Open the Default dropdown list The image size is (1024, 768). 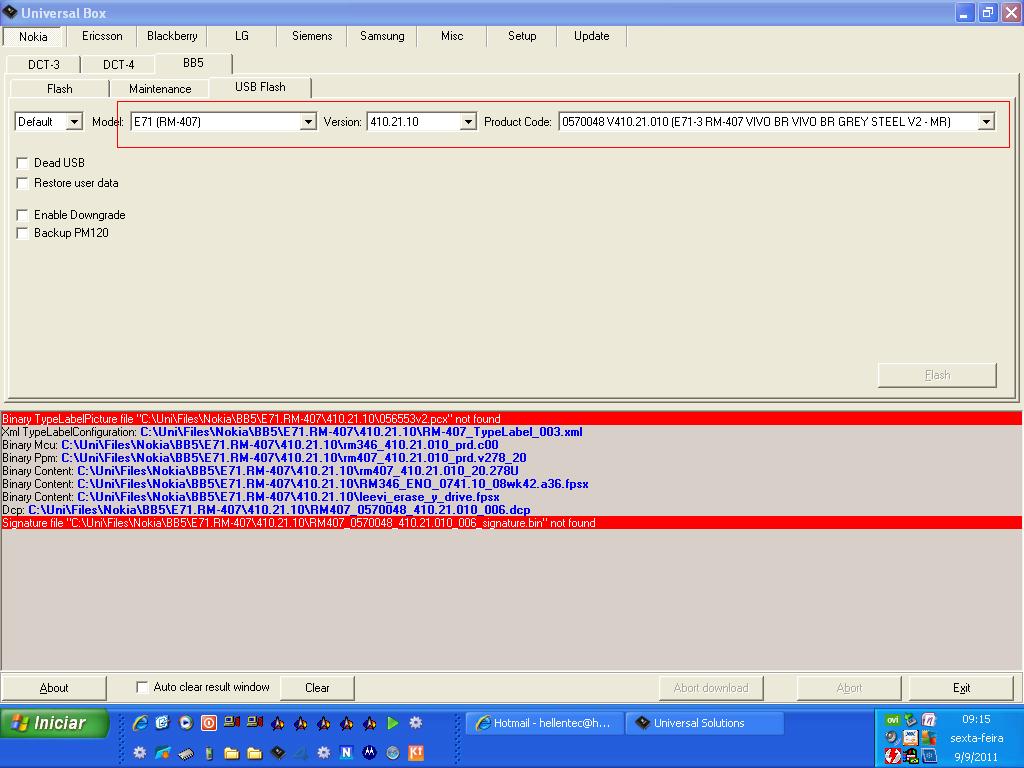(74, 121)
